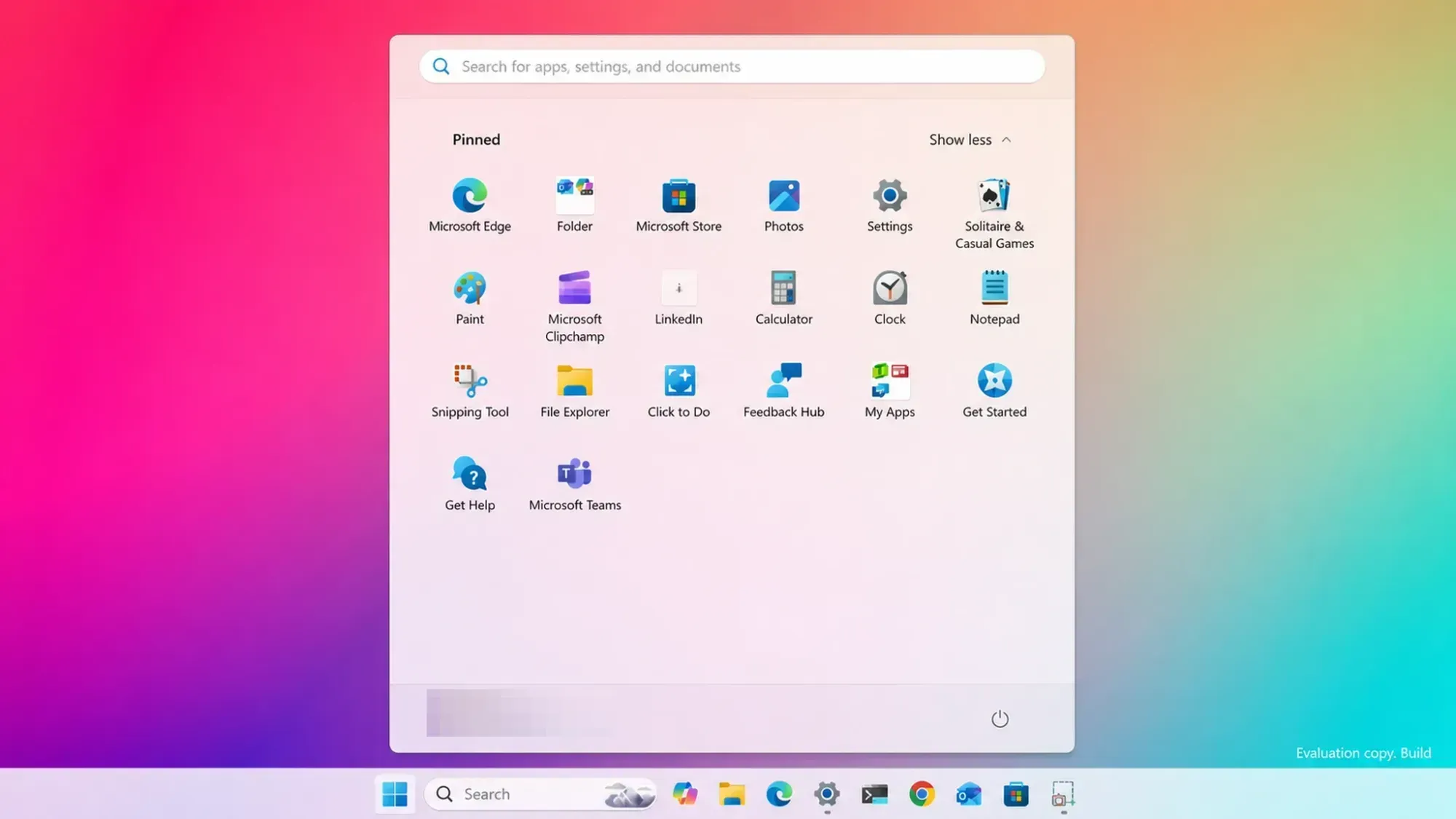Open Microsoft Edge on the taskbar
Viewport: 1456px width, 819px height.
pos(779,794)
